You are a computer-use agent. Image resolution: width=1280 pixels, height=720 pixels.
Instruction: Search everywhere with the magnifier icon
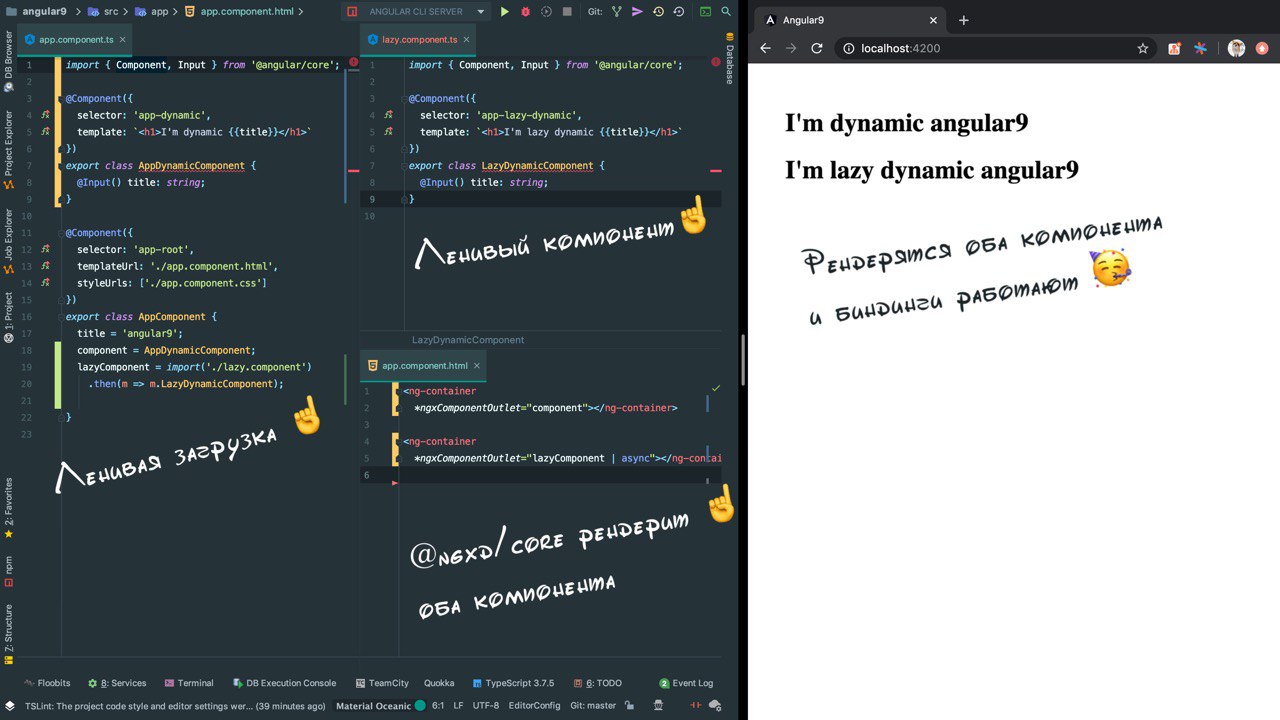pos(727,12)
